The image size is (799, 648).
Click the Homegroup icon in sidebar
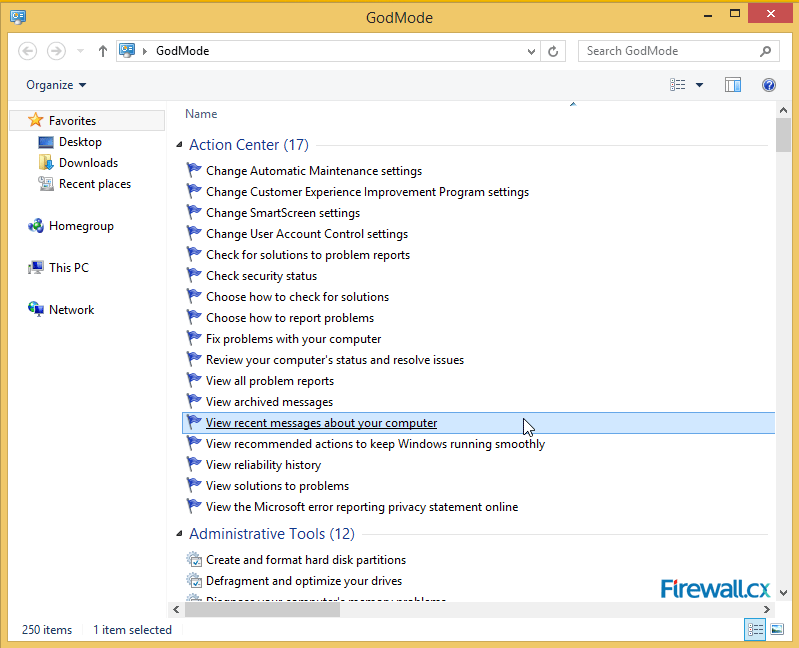click(x=36, y=226)
